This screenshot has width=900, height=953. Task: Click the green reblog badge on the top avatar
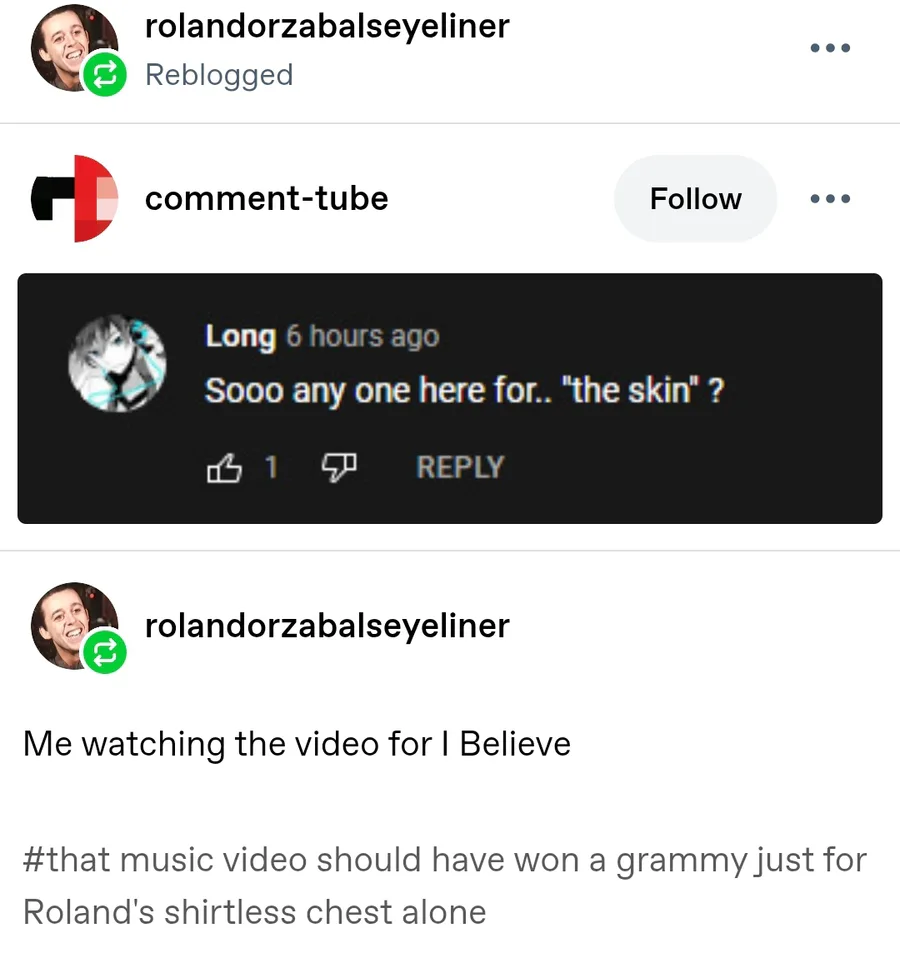pyautogui.click(x=106, y=76)
